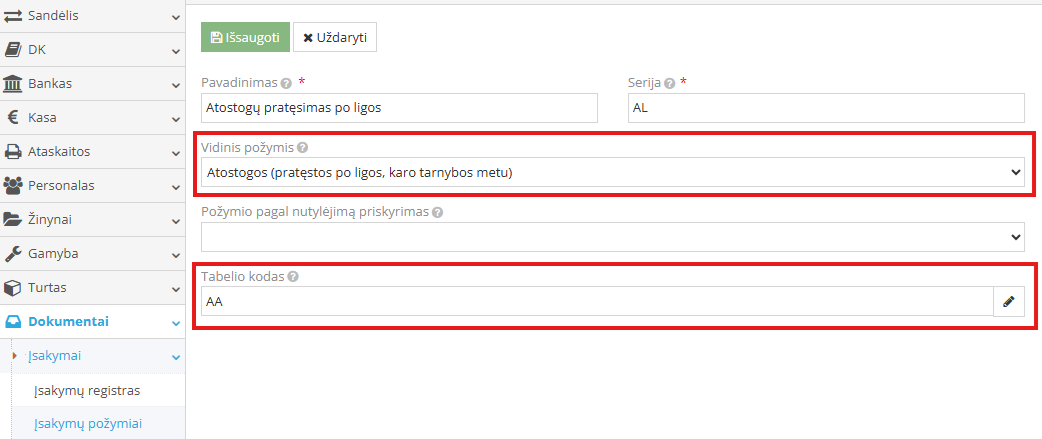Click the Bankas building icon
The width and height of the screenshot is (1042, 439).
point(13,84)
